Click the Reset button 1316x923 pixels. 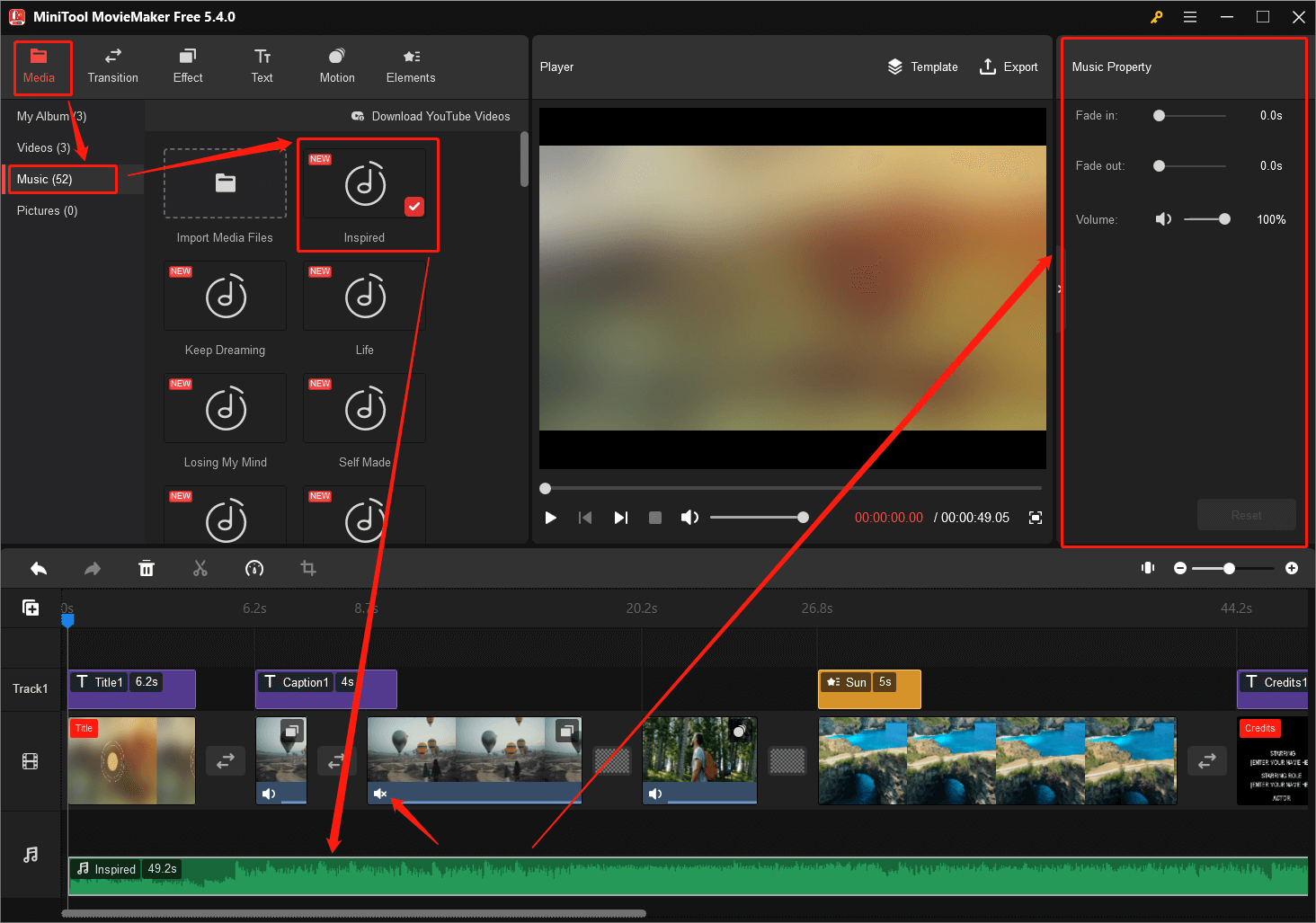[x=1246, y=515]
